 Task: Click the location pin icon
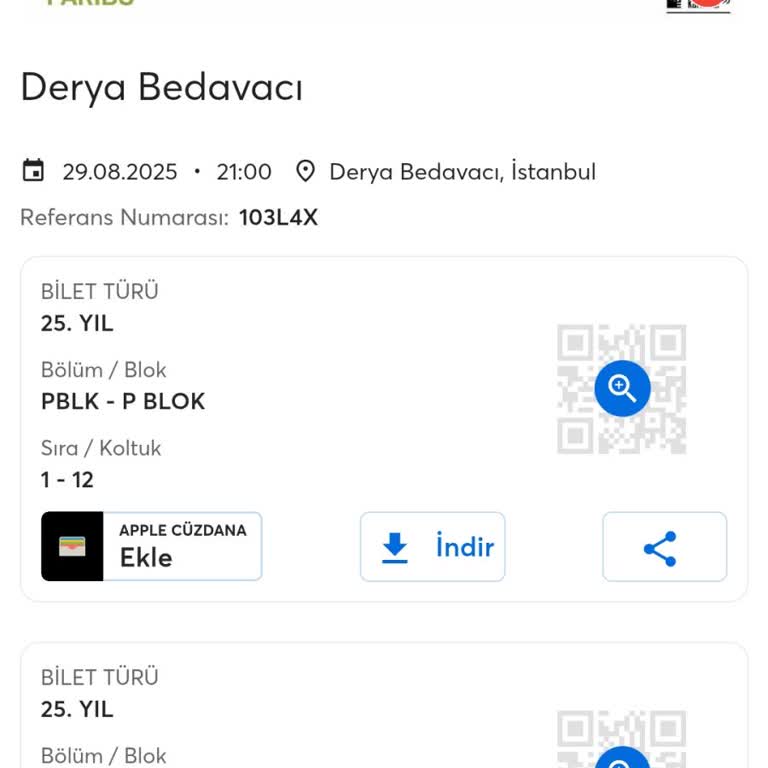pyautogui.click(x=306, y=171)
